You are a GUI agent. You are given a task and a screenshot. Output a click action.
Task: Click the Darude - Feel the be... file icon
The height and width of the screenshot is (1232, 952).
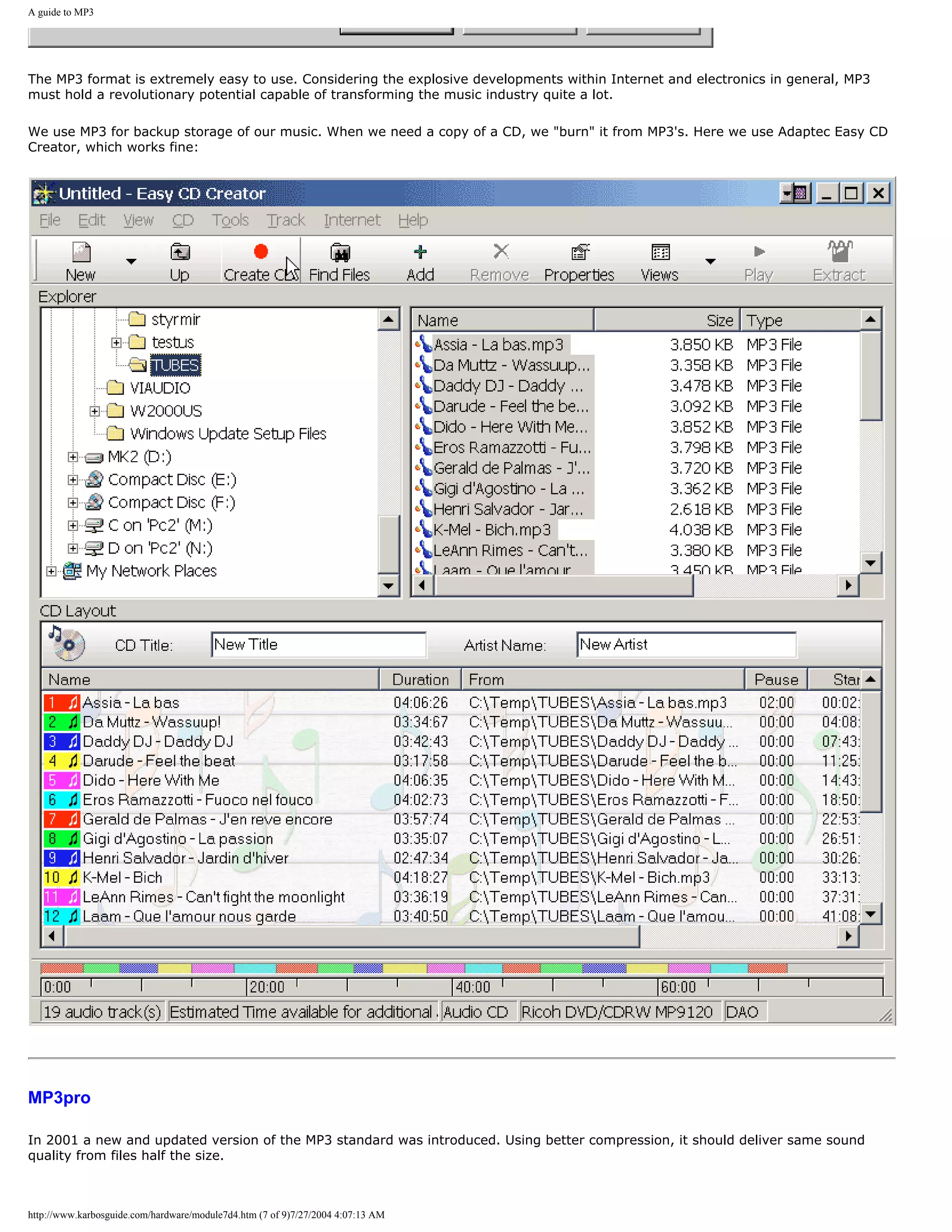tap(423, 406)
